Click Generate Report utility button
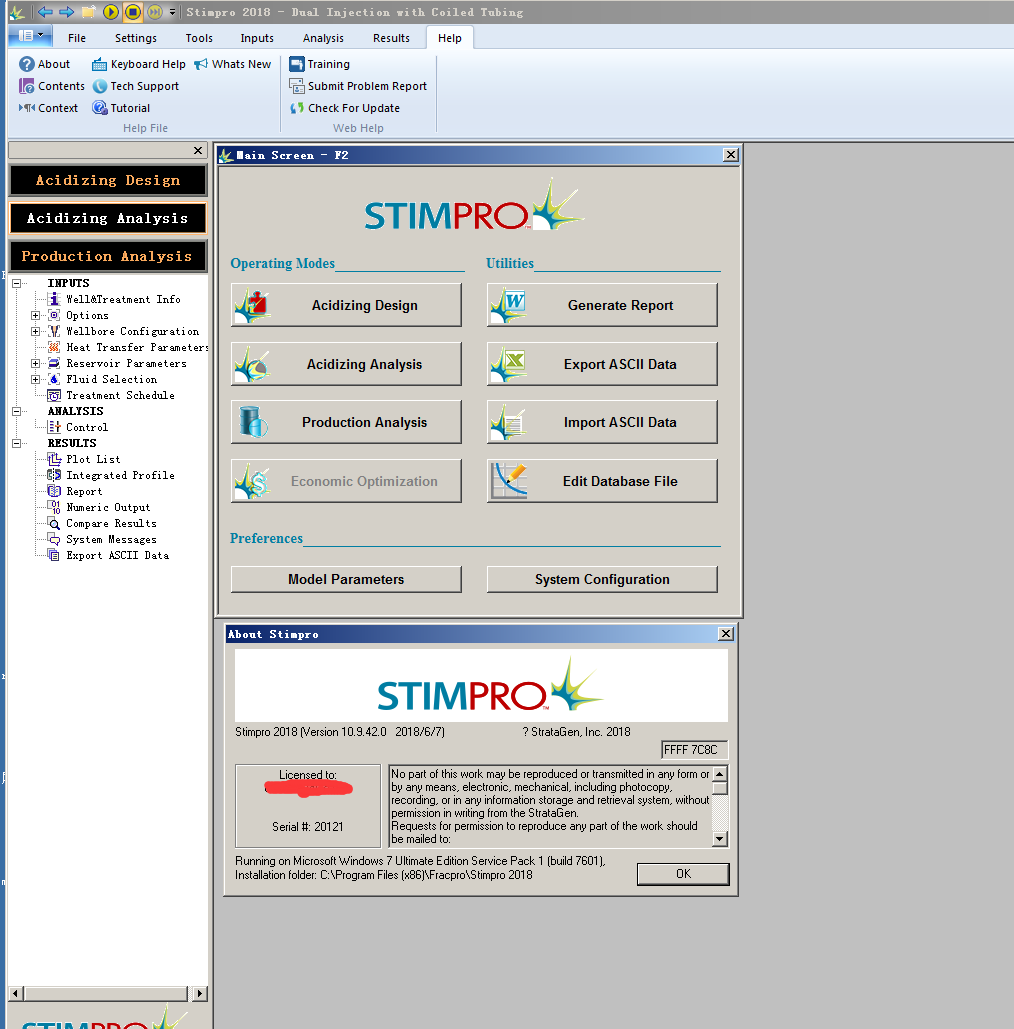The width and height of the screenshot is (1014, 1029). 602,305
